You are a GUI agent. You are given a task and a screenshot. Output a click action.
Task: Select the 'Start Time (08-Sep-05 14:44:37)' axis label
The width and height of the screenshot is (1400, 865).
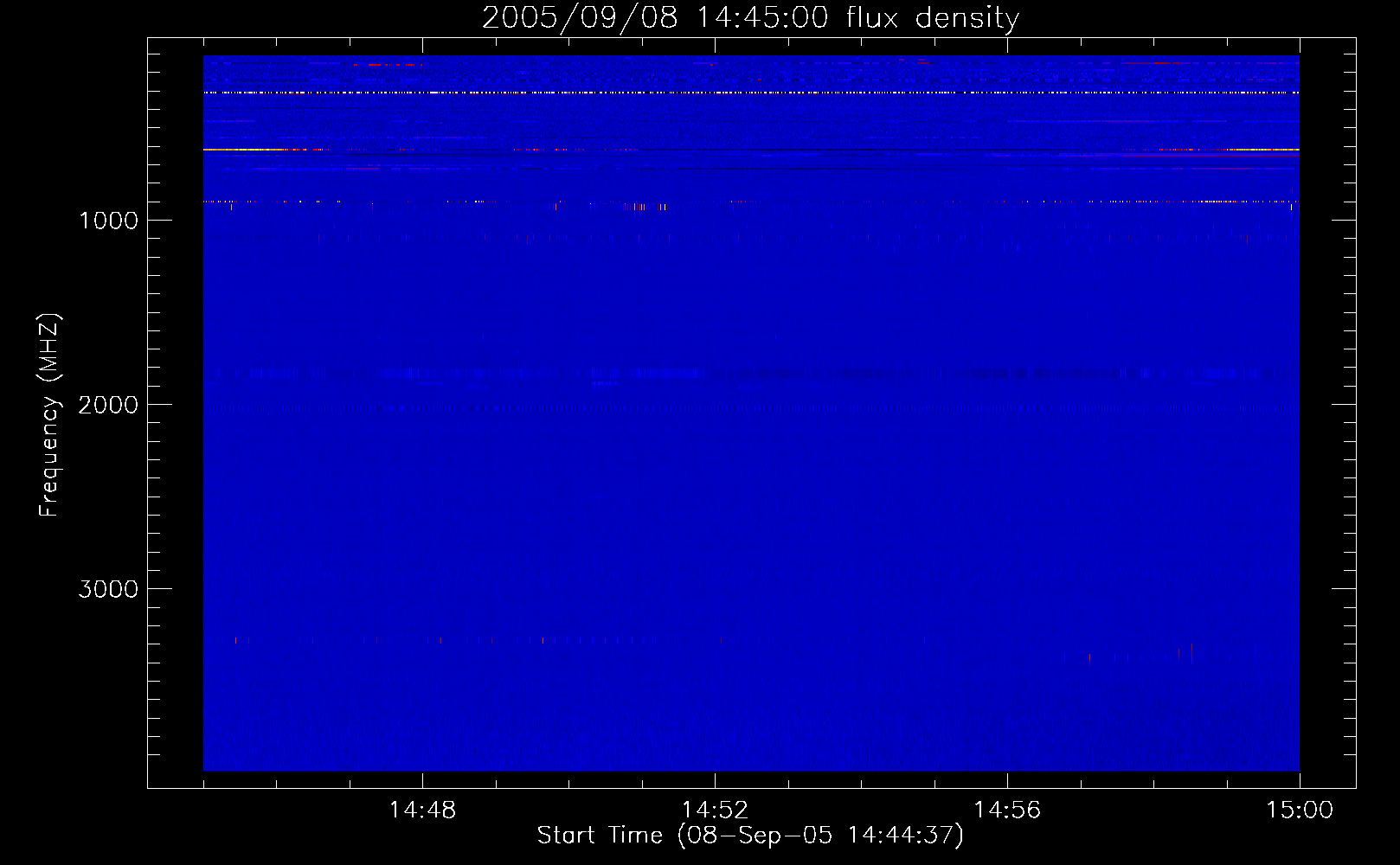tap(750, 836)
